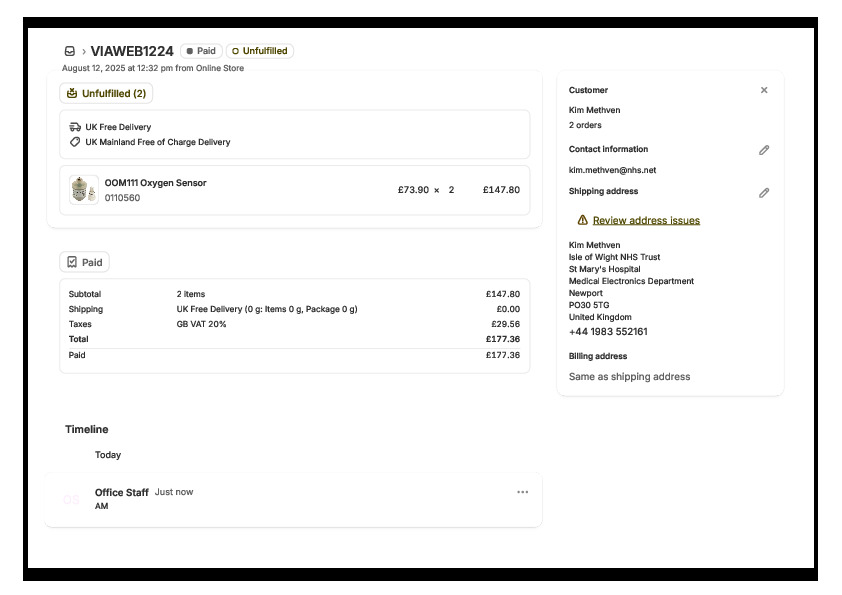
Task: Click the Unfulfilled (2) status badge
Action: tap(106, 93)
